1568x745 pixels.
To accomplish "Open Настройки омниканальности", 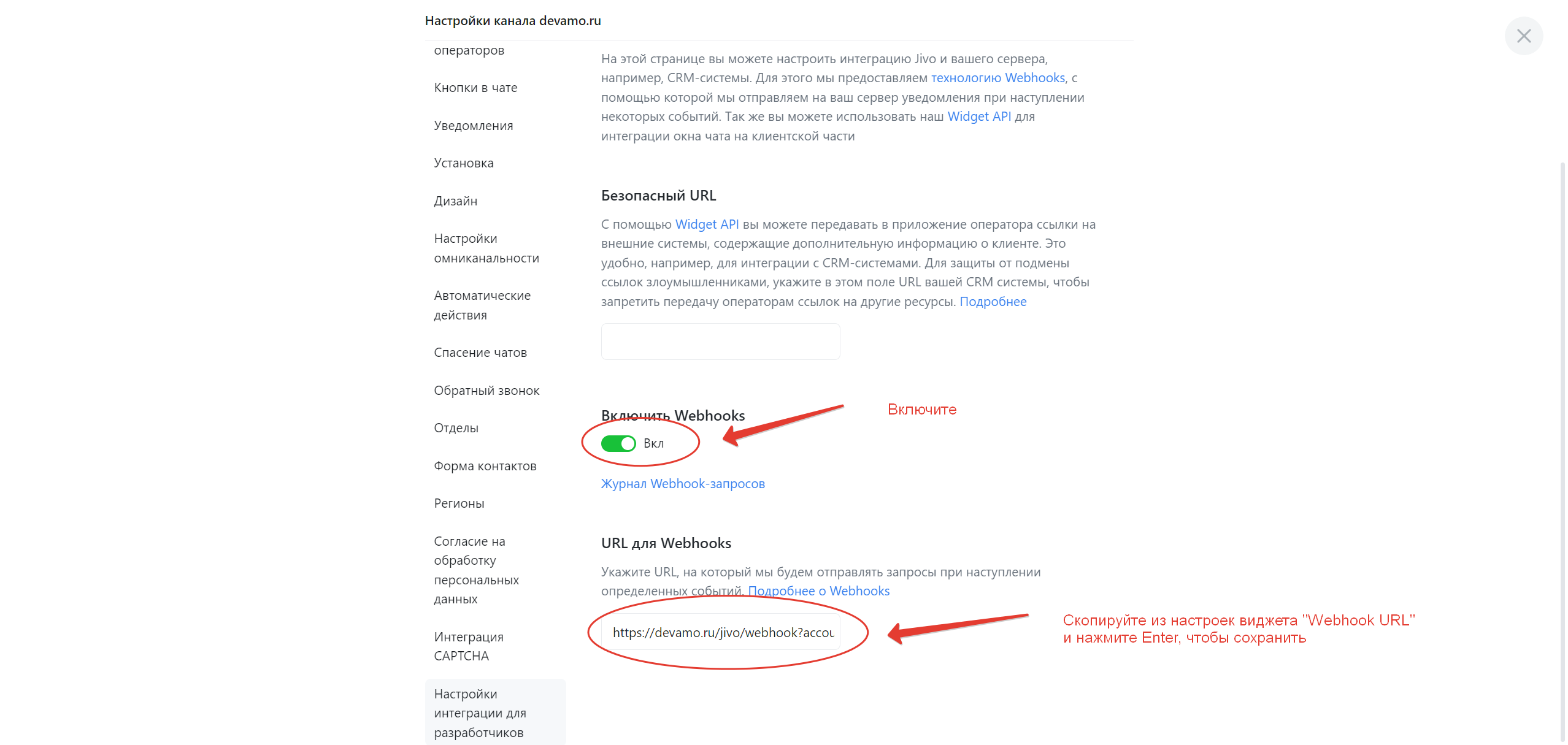I will [x=486, y=248].
